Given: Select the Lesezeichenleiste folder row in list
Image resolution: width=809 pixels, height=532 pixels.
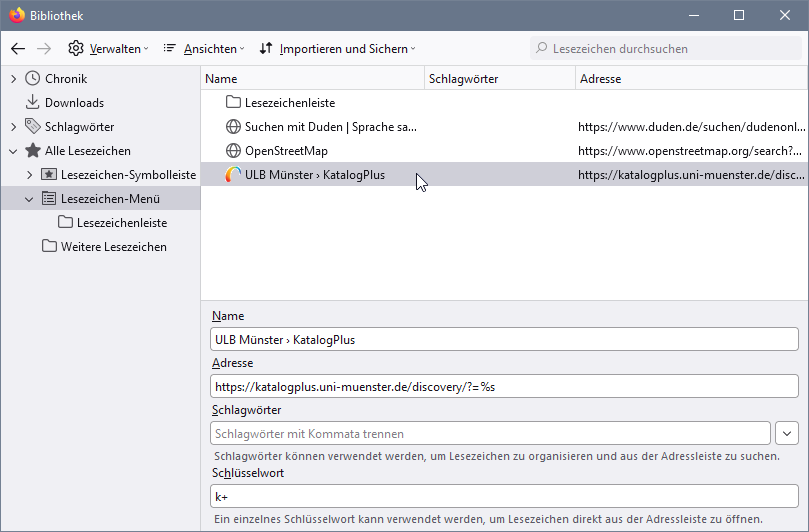Looking at the screenshot, I should 504,103.
